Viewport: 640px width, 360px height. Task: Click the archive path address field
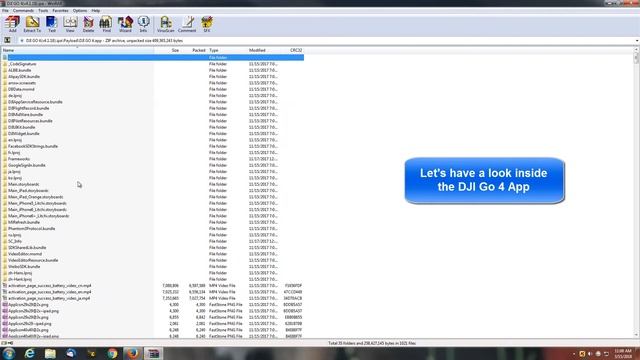327,41
